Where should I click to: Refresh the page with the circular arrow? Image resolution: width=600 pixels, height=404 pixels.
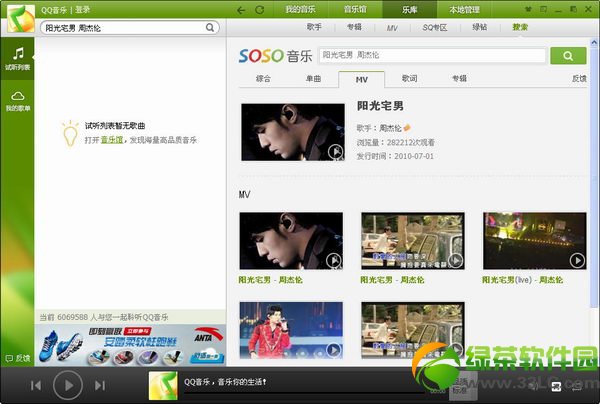coord(260,10)
